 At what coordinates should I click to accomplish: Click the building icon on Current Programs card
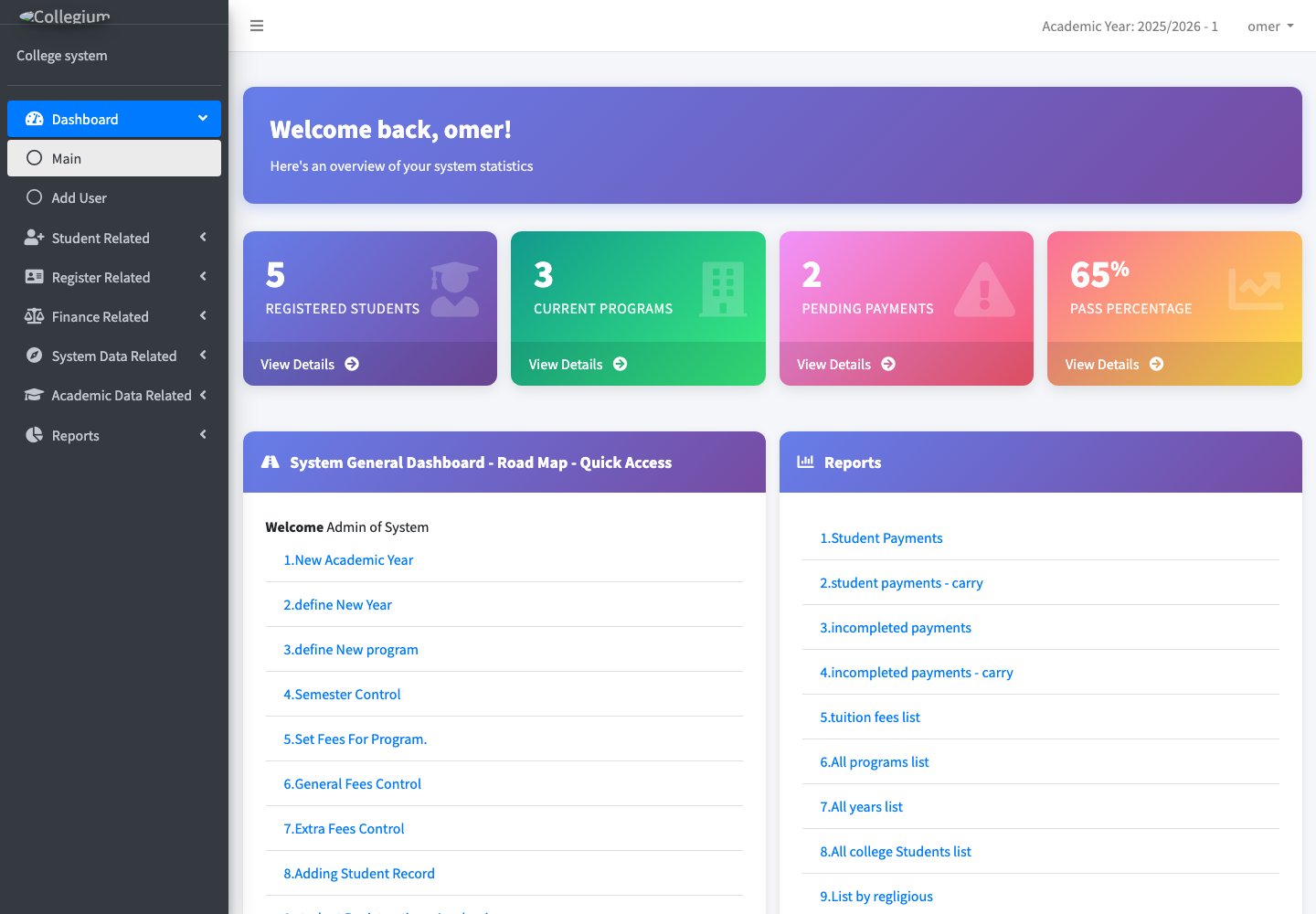[723, 289]
